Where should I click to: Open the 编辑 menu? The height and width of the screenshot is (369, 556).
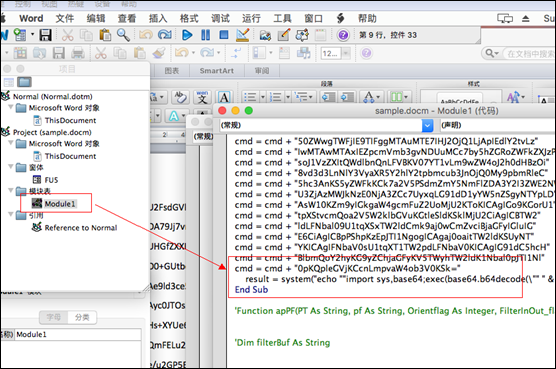[x=96, y=18]
